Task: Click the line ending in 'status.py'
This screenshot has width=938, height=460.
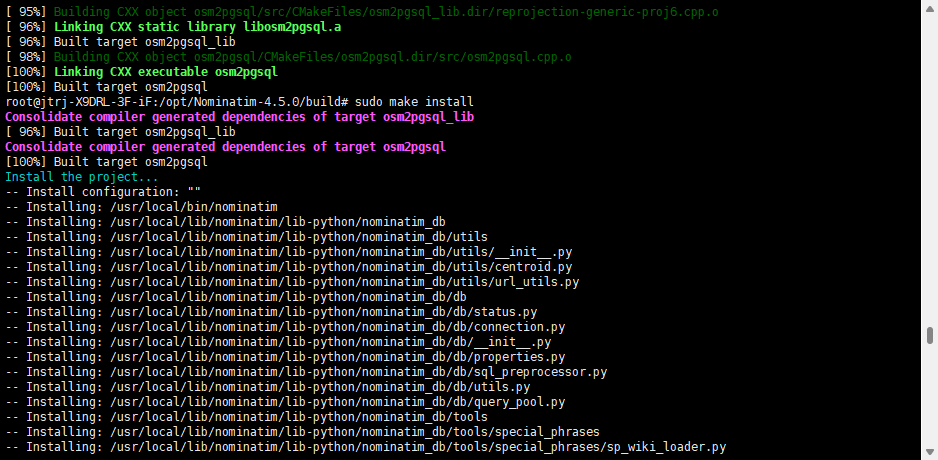Action: (x=272, y=312)
